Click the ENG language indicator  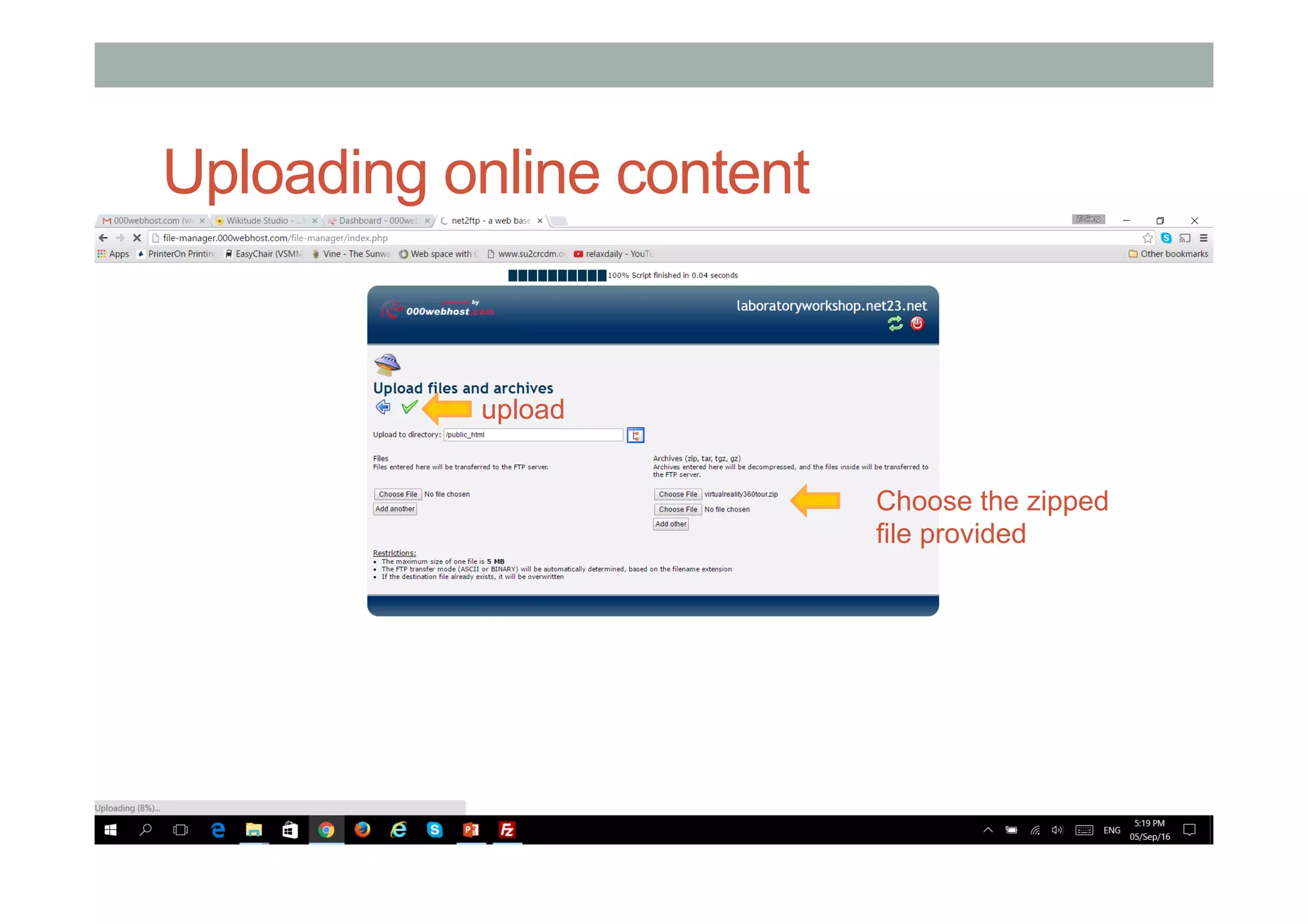pos(1112,830)
